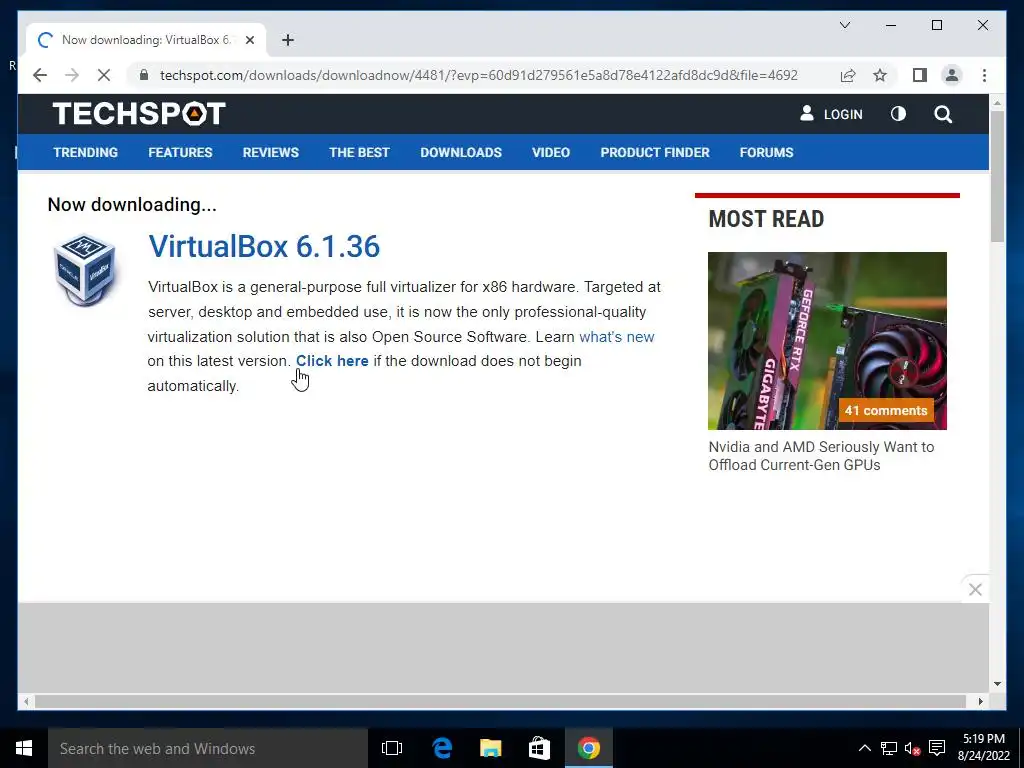The image size is (1024, 768).
Task: Open the FEATURES menu
Action: point(180,152)
